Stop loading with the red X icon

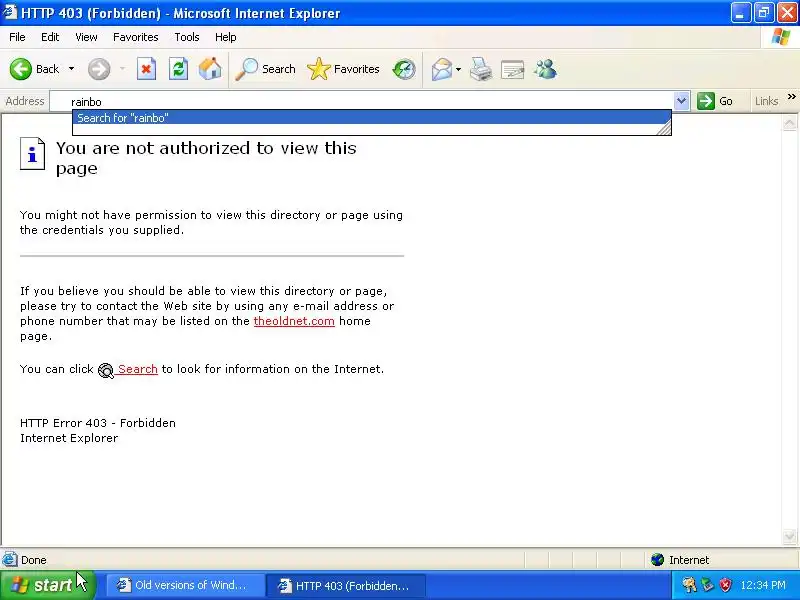tap(146, 69)
